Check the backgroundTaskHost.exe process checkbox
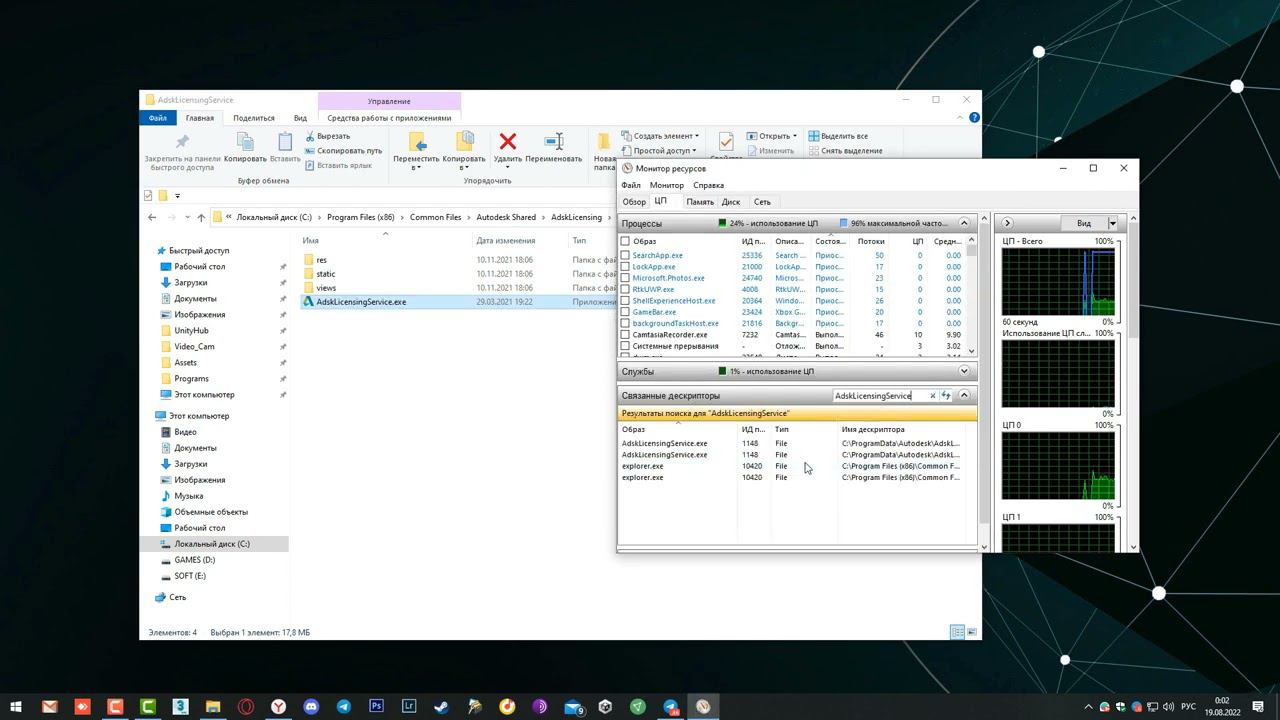 [x=625, y=323]
